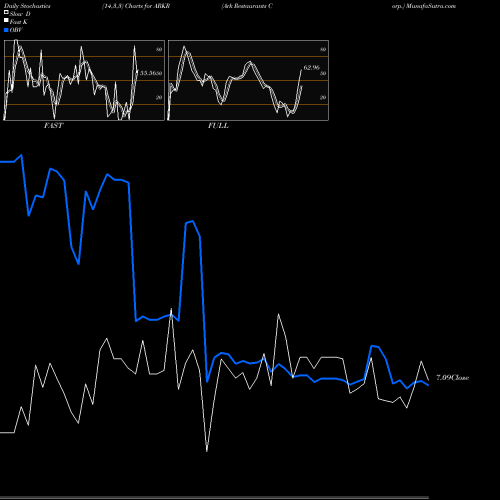Screen dimensions: 500x500
Task: Click the Daily Stochastics title text
Action: [27, 6]
